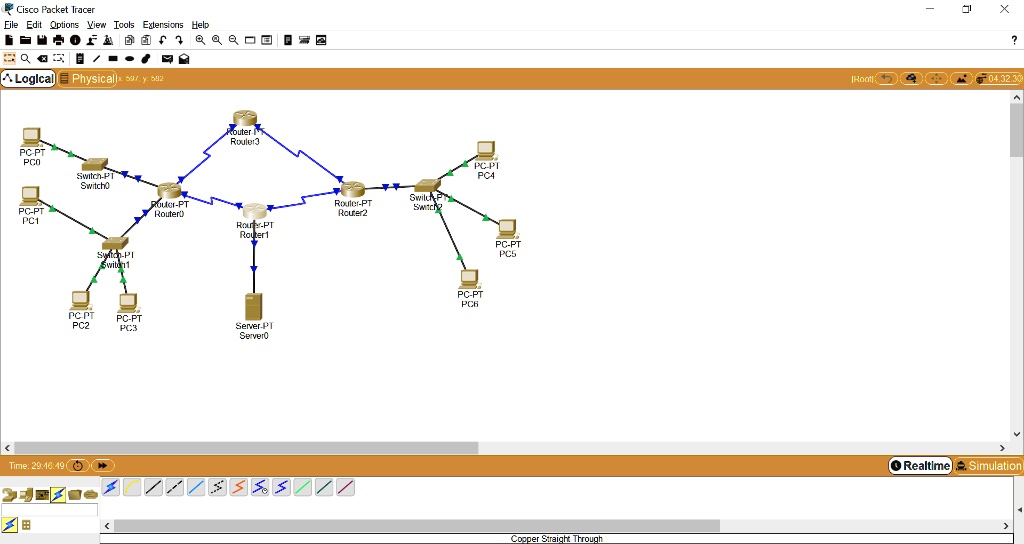This screenshot has height=544, width=1024.
Task: Pick the Console cable connection
Action: coord(132,487)
